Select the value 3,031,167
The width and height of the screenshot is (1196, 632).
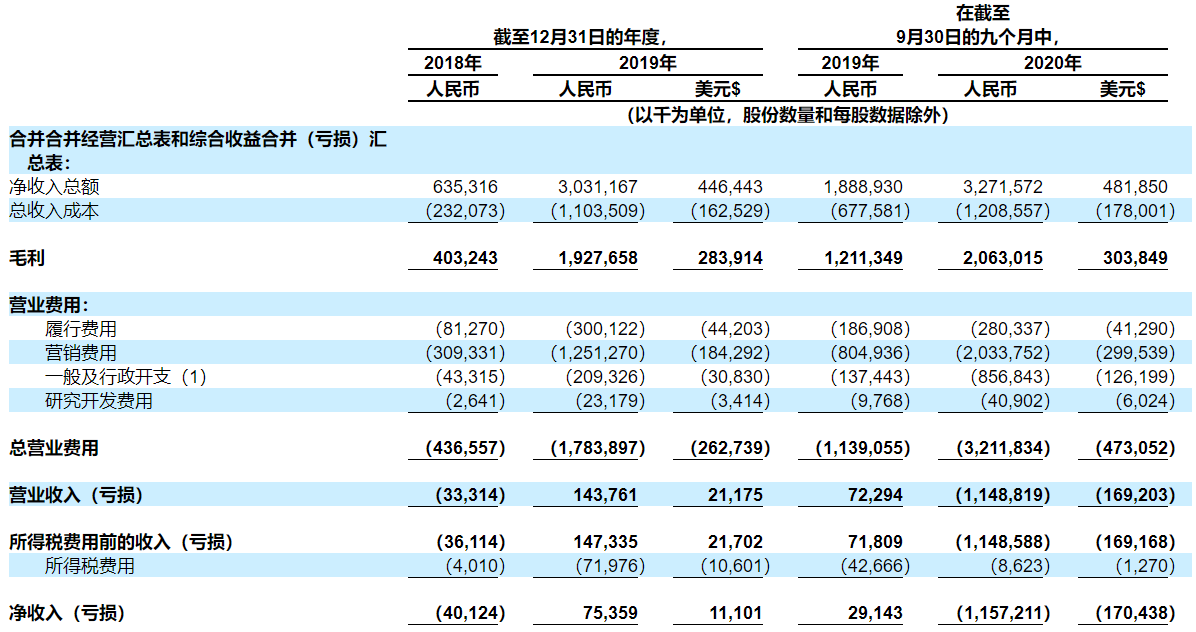(x=598, y=187)
